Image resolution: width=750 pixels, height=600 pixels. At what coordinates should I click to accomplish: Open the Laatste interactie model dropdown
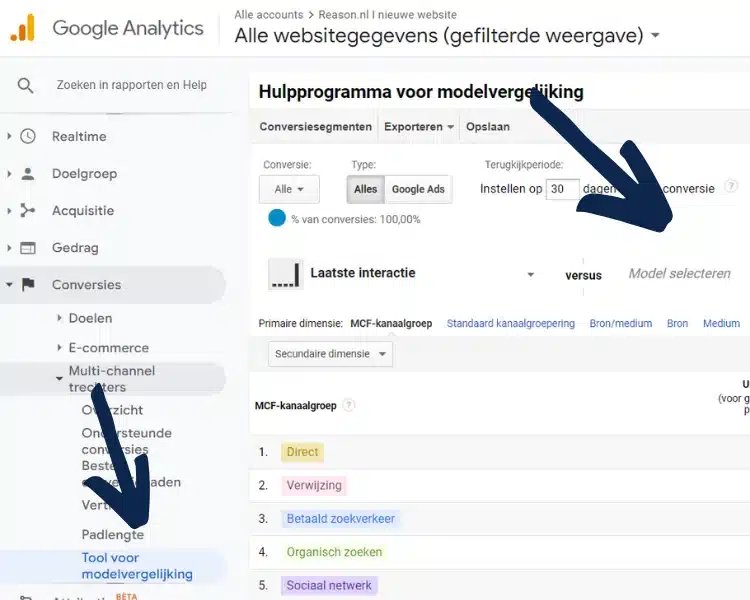point(530,275)
